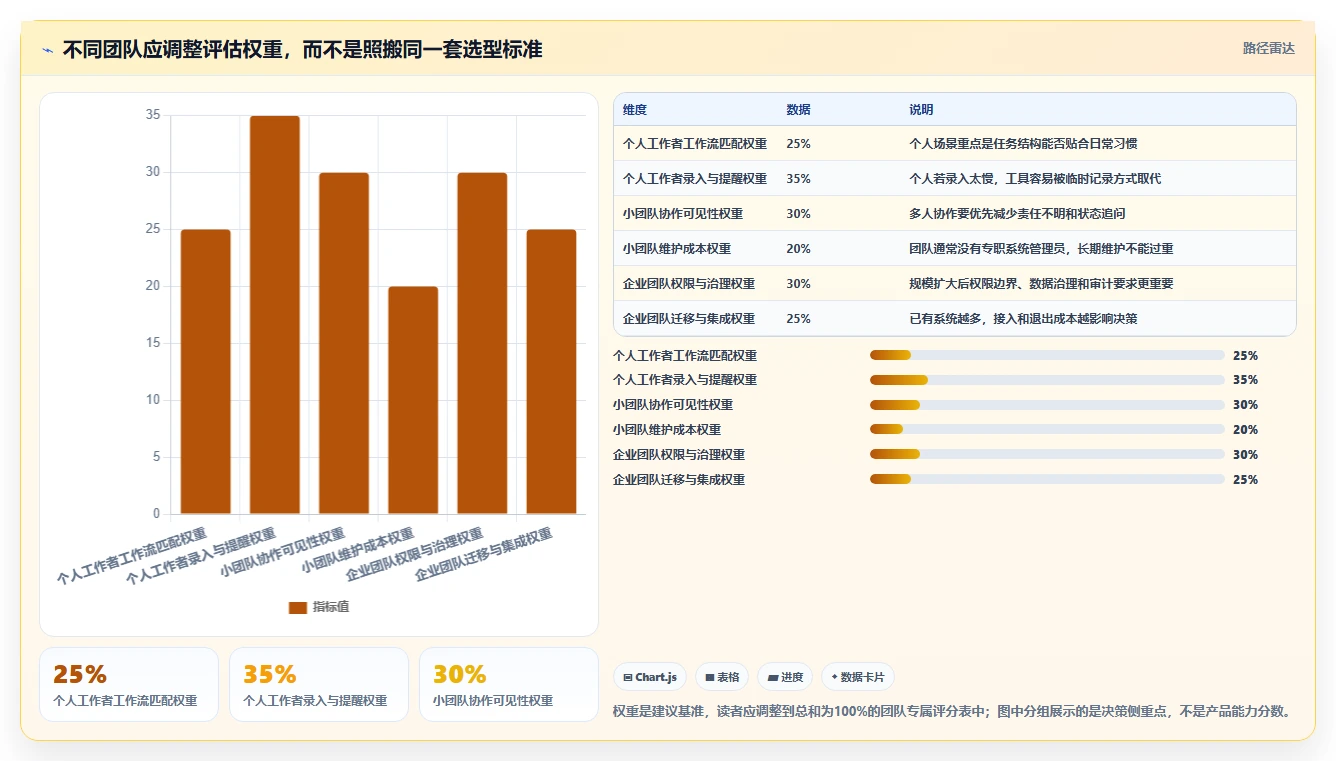Viewport: 1336px width, 761px height.
Task: Click the Chart.js chip
Action: click(x=650, y=677)
